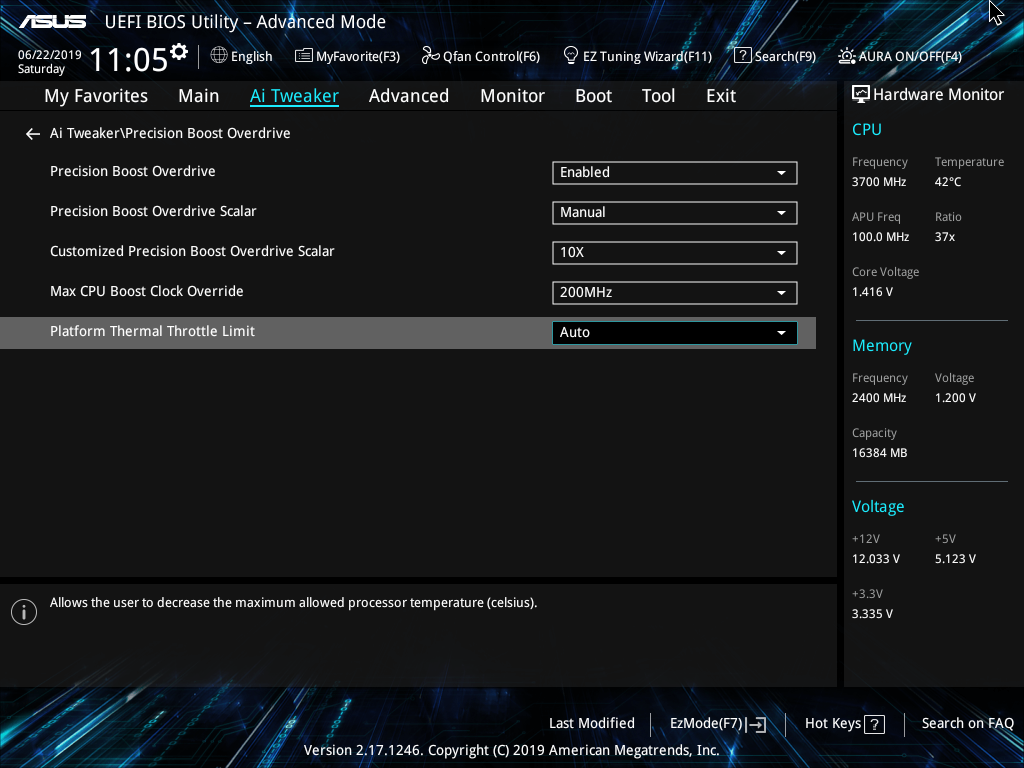Click the +12V reading 12.033 V

876,559
